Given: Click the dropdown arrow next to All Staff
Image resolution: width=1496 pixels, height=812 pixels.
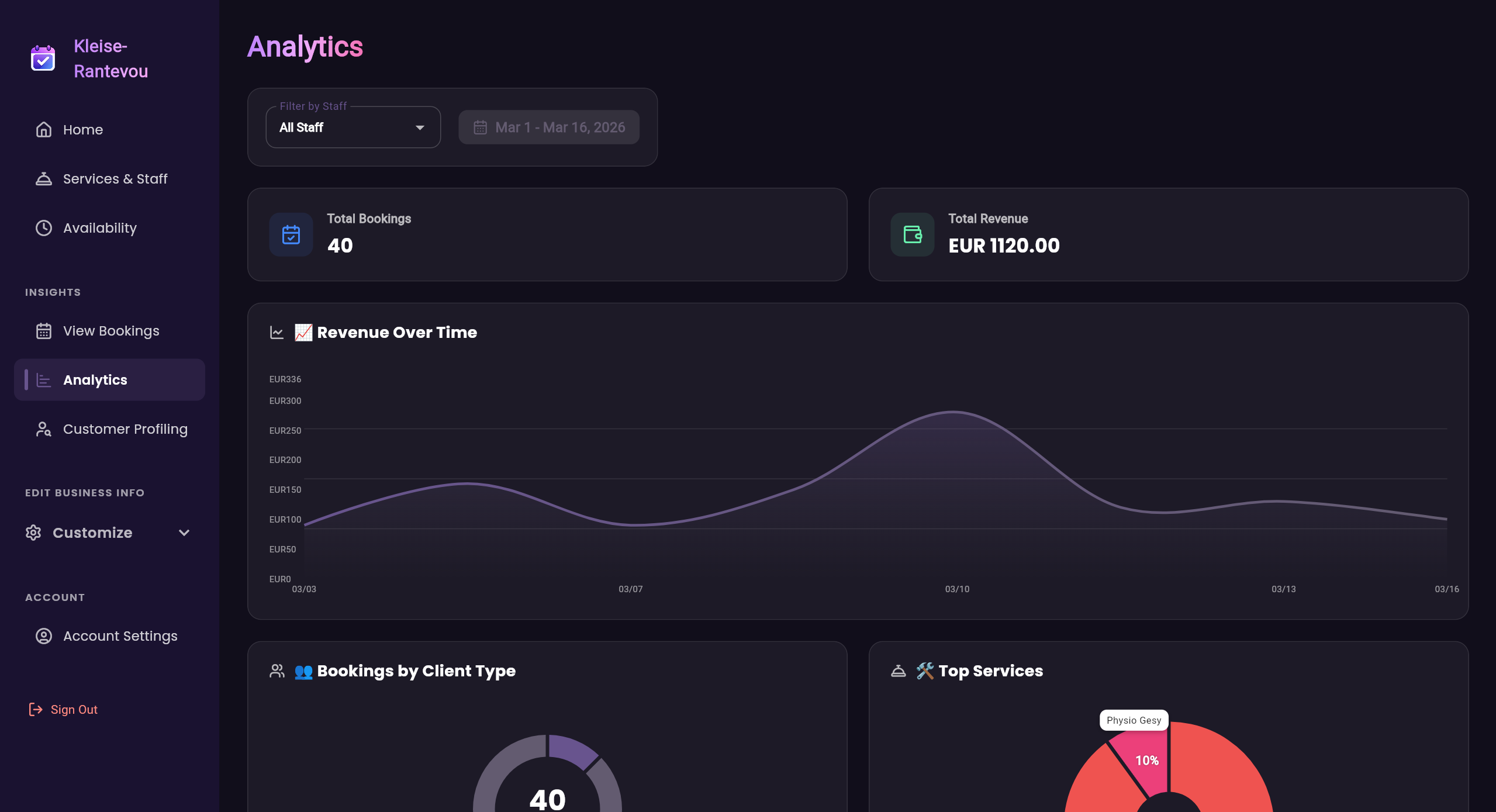Looking at the screenshot, I should coord(420,127).
